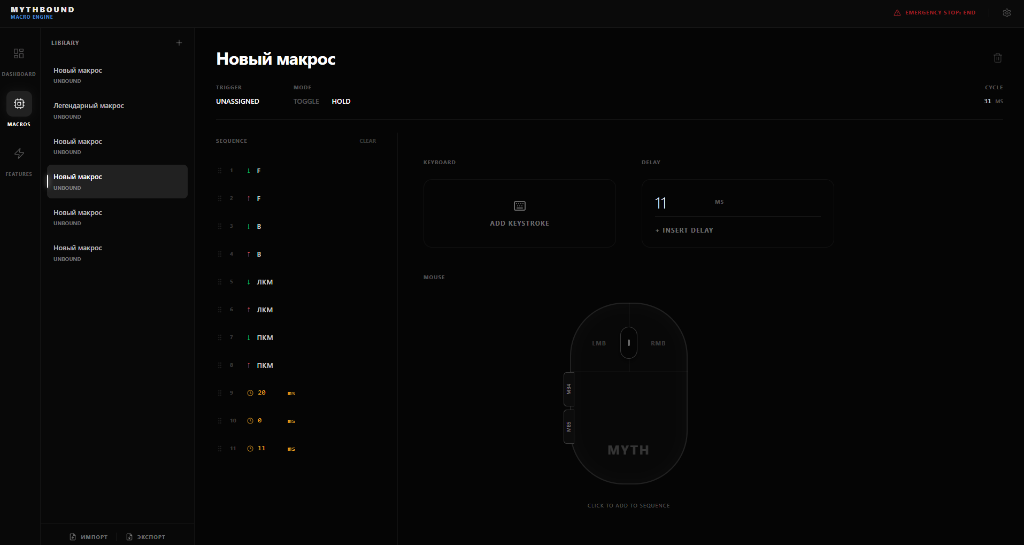Click the clock icon of step 11

tap(250, 448)
